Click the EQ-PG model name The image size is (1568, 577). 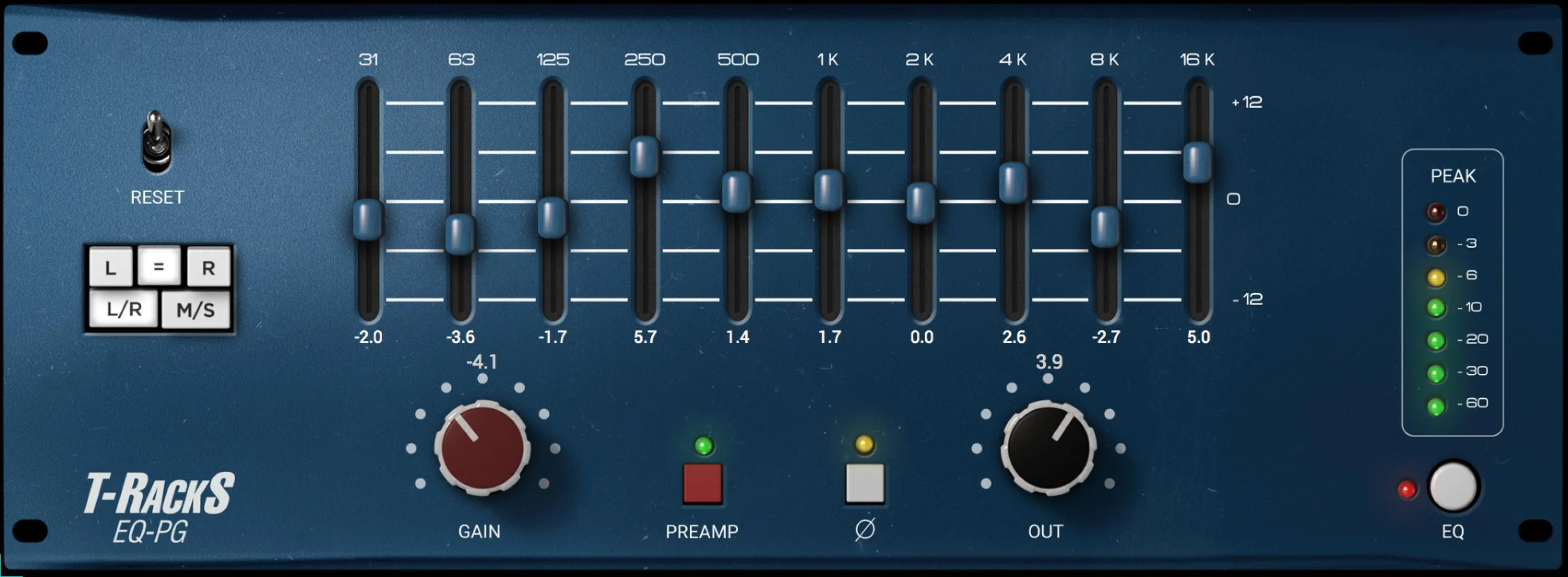coord(149,532)
